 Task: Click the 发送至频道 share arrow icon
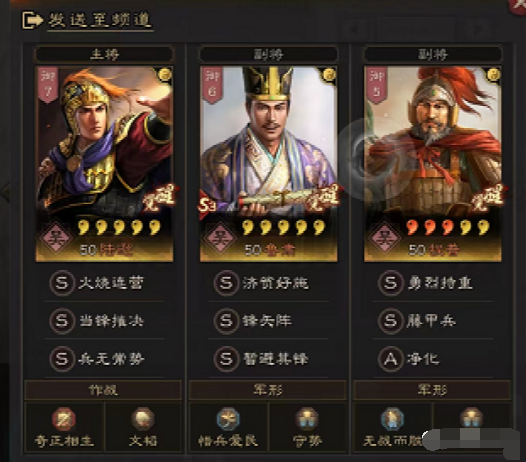pos(33,20)
